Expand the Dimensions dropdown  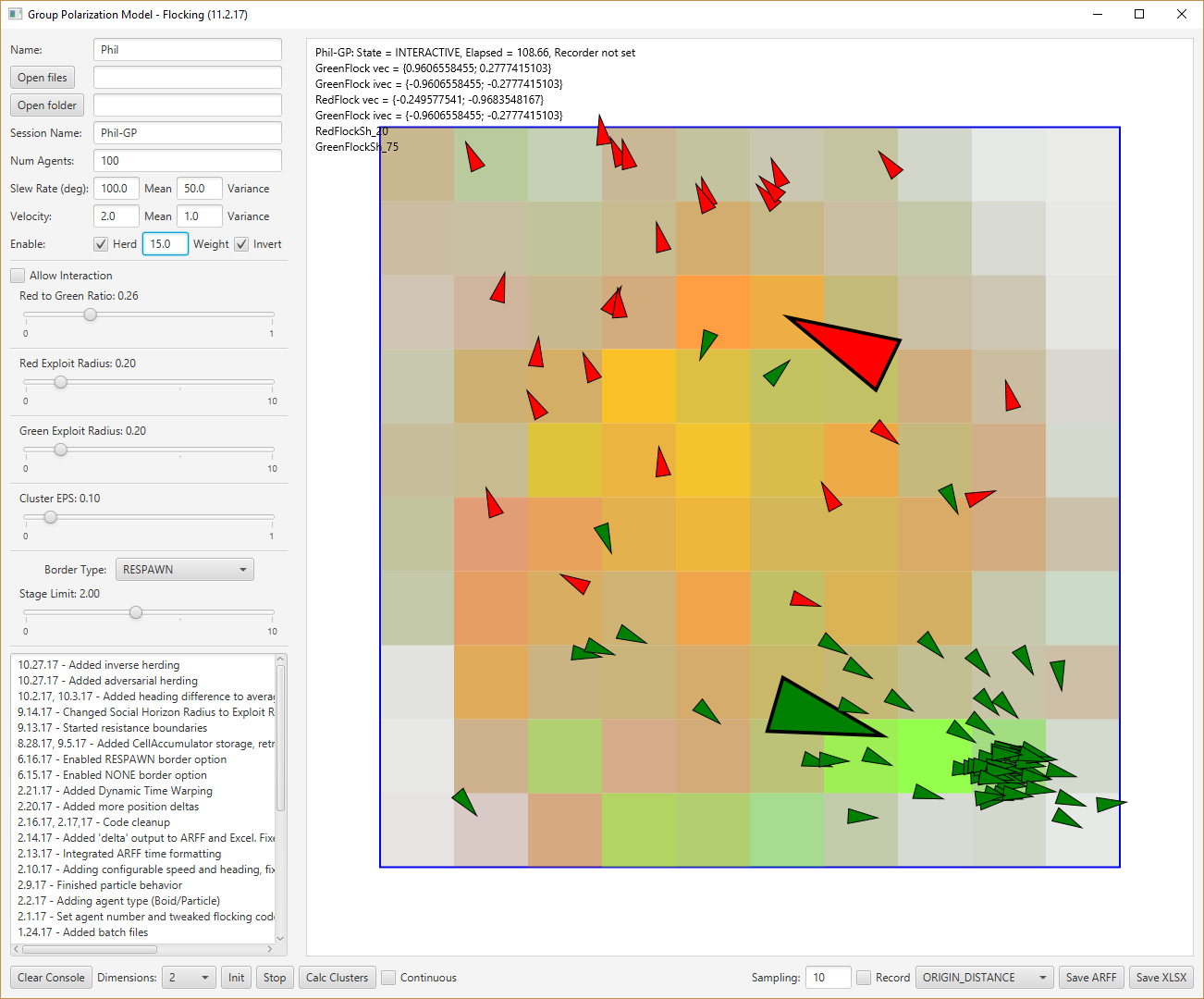pos(189,978)
